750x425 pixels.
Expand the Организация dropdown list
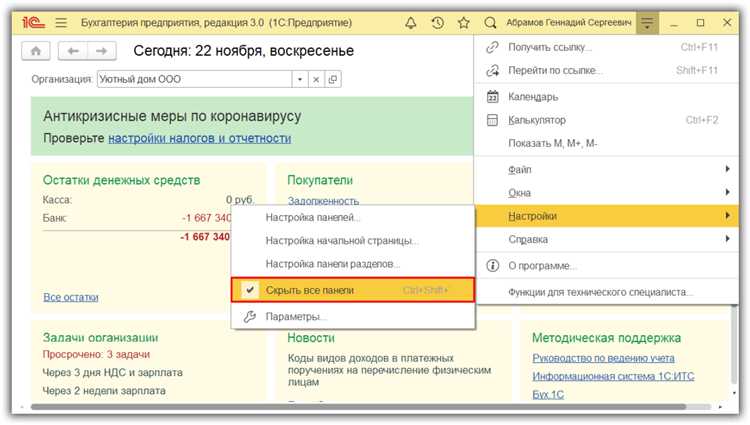(299, 78)
